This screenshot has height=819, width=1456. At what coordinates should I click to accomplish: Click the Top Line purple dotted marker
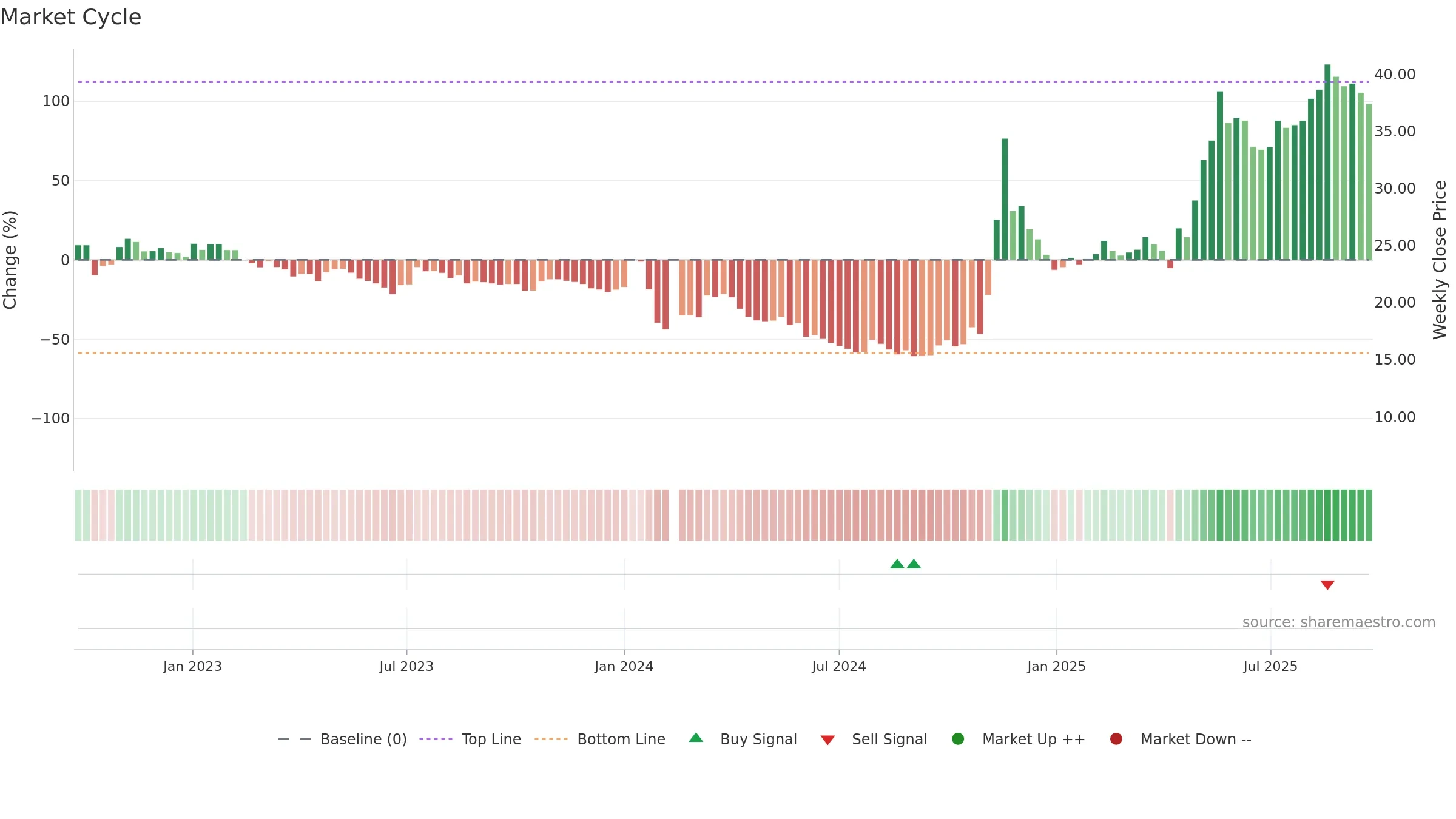point(436,739)
